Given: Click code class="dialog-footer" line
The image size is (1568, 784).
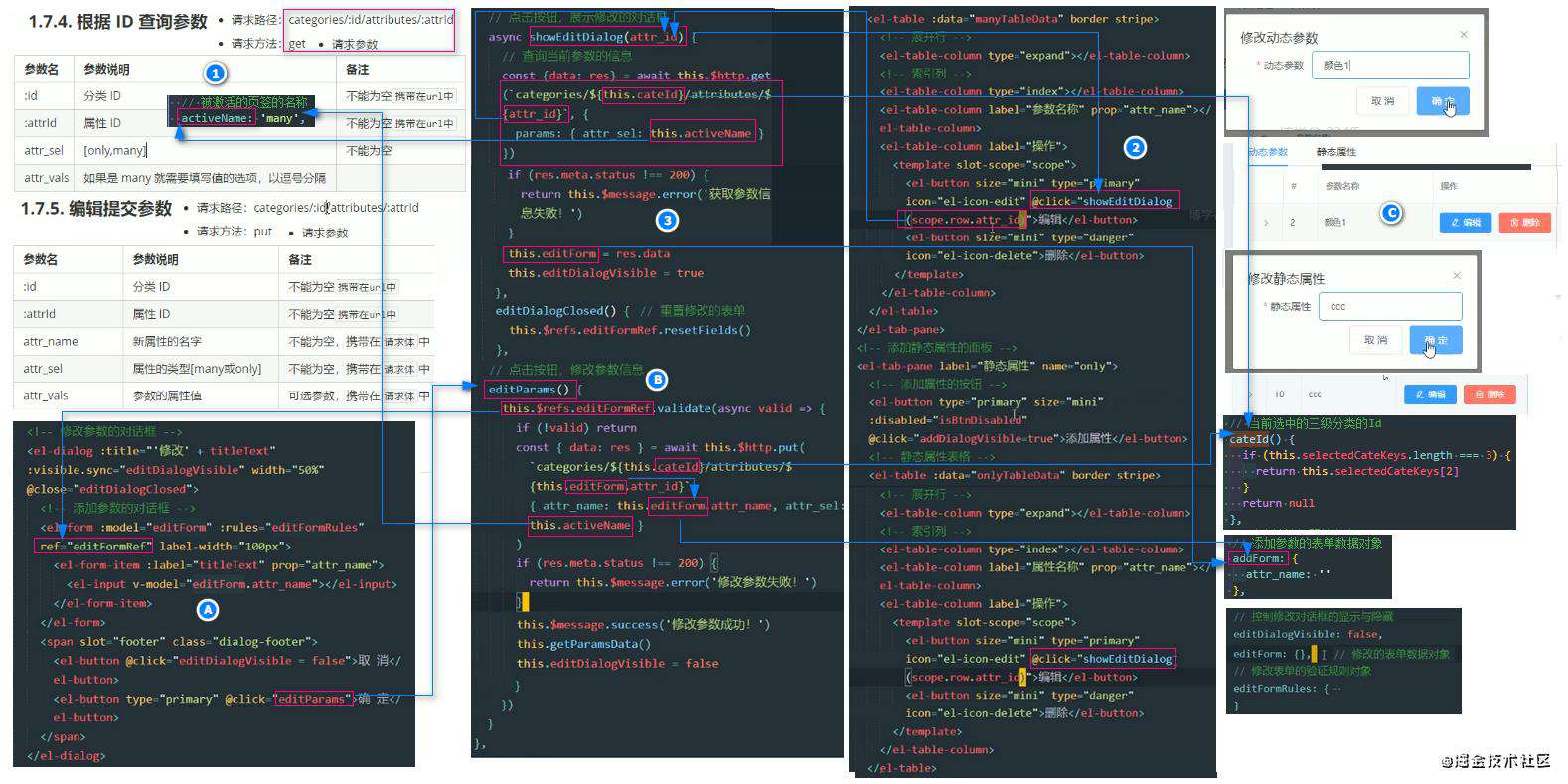Looking at the screenshot, I should point(179,642).
